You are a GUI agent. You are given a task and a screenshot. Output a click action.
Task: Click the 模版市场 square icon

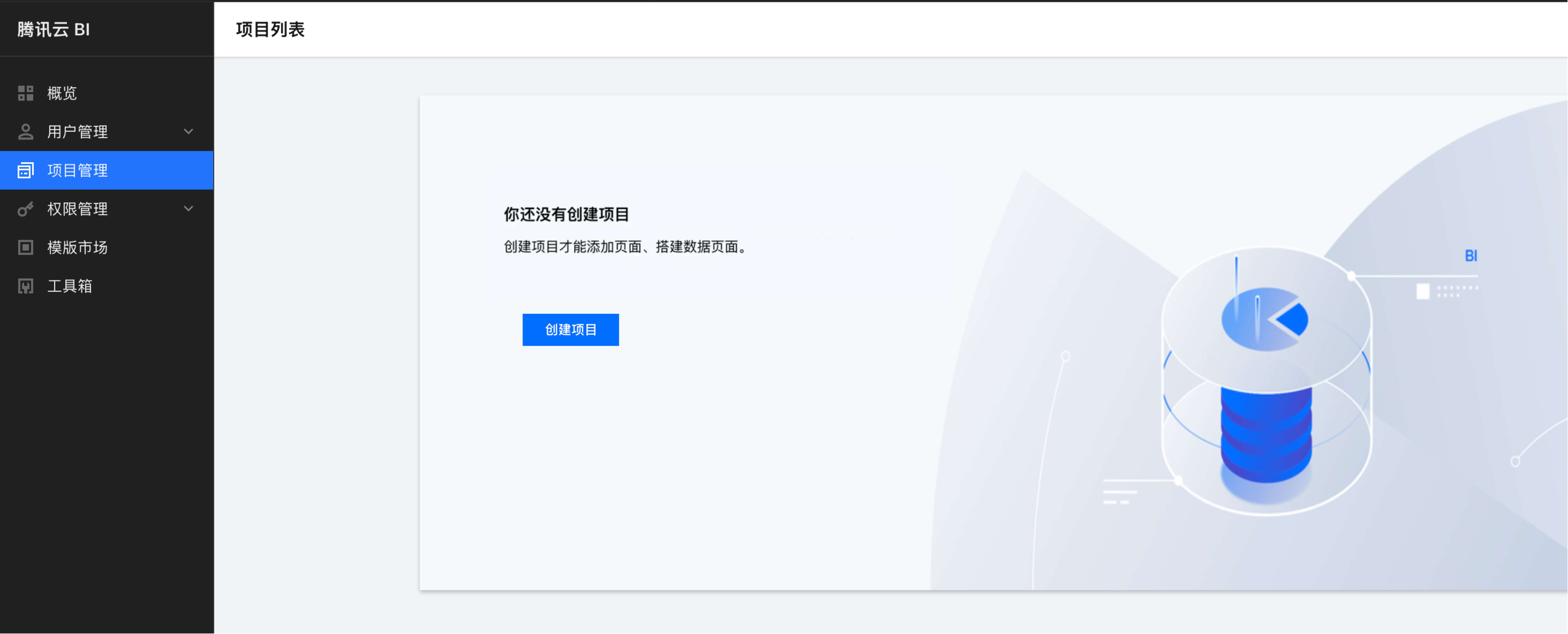[x=25, y=248]
